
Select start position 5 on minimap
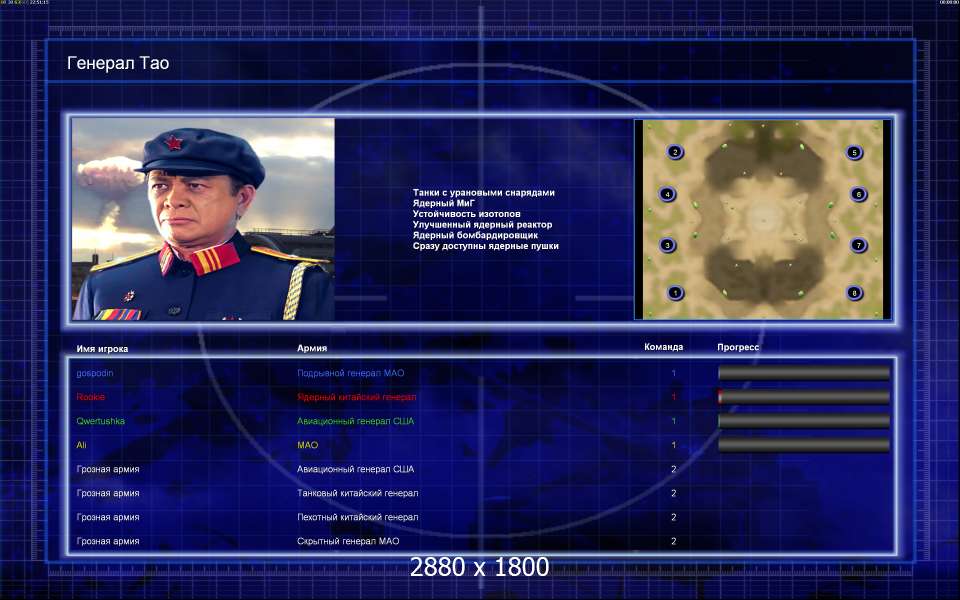point(855,152)
